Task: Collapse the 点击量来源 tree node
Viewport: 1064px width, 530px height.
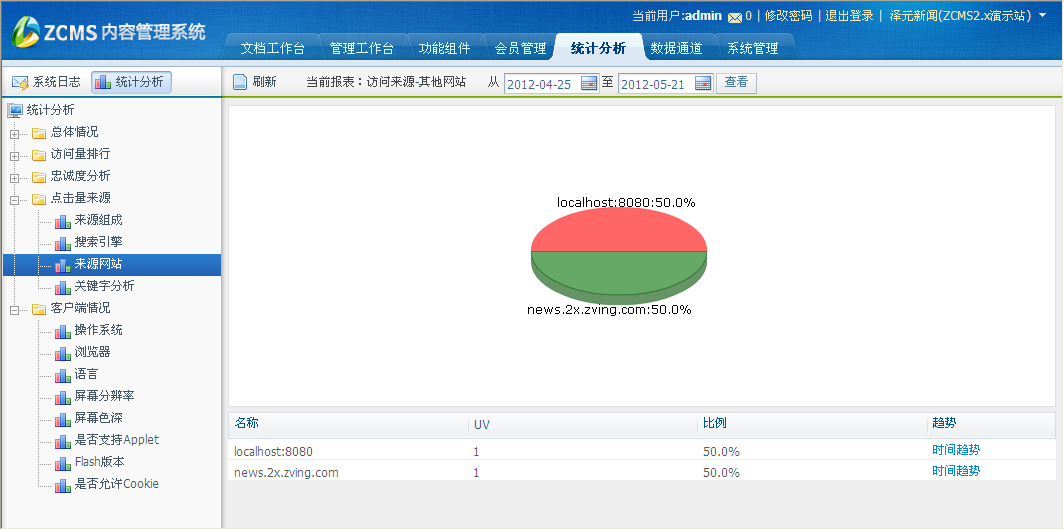Action: 15,199
